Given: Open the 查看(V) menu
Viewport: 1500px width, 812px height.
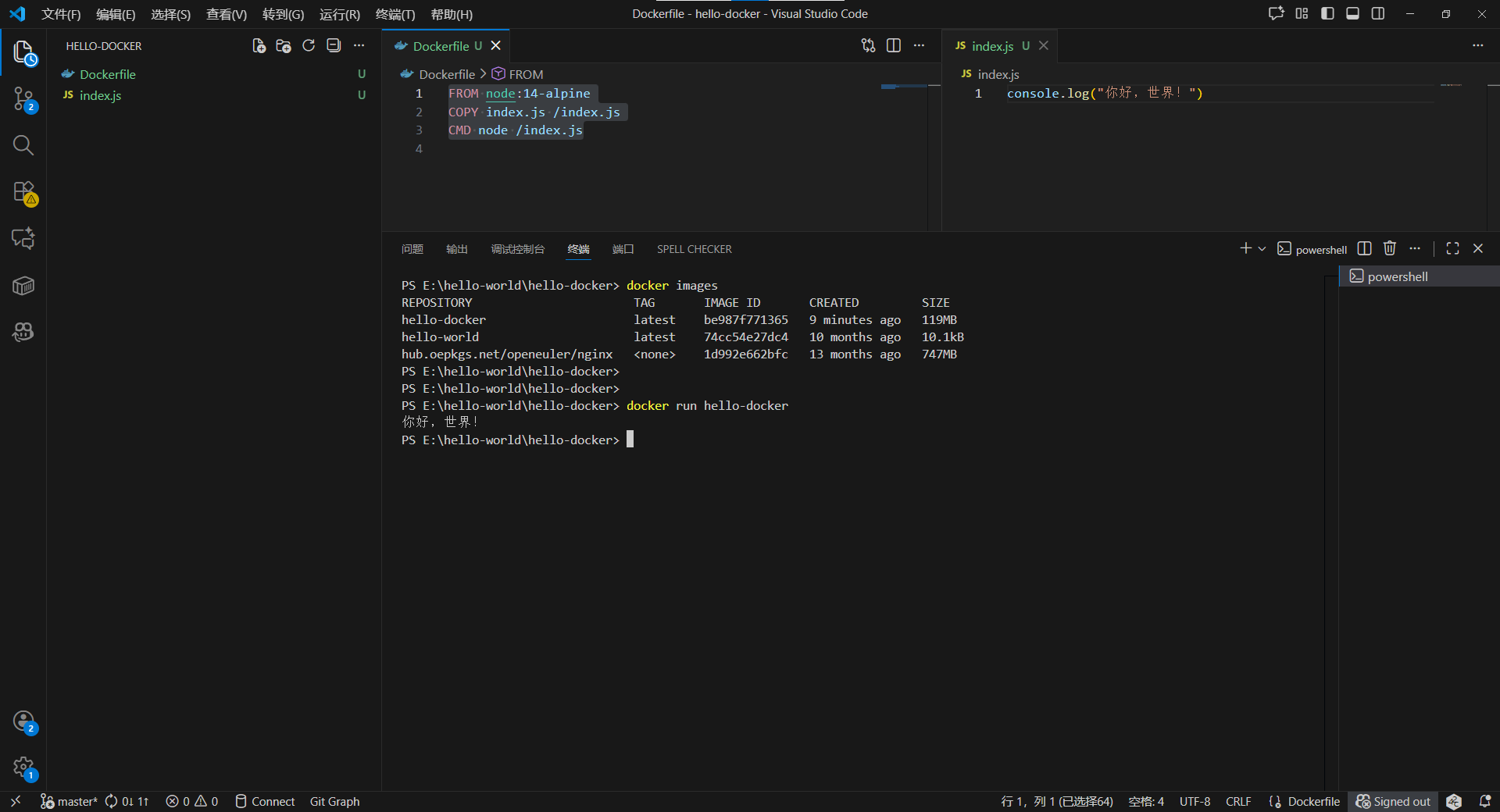Looking at the screenshot, I should [227, 14].
